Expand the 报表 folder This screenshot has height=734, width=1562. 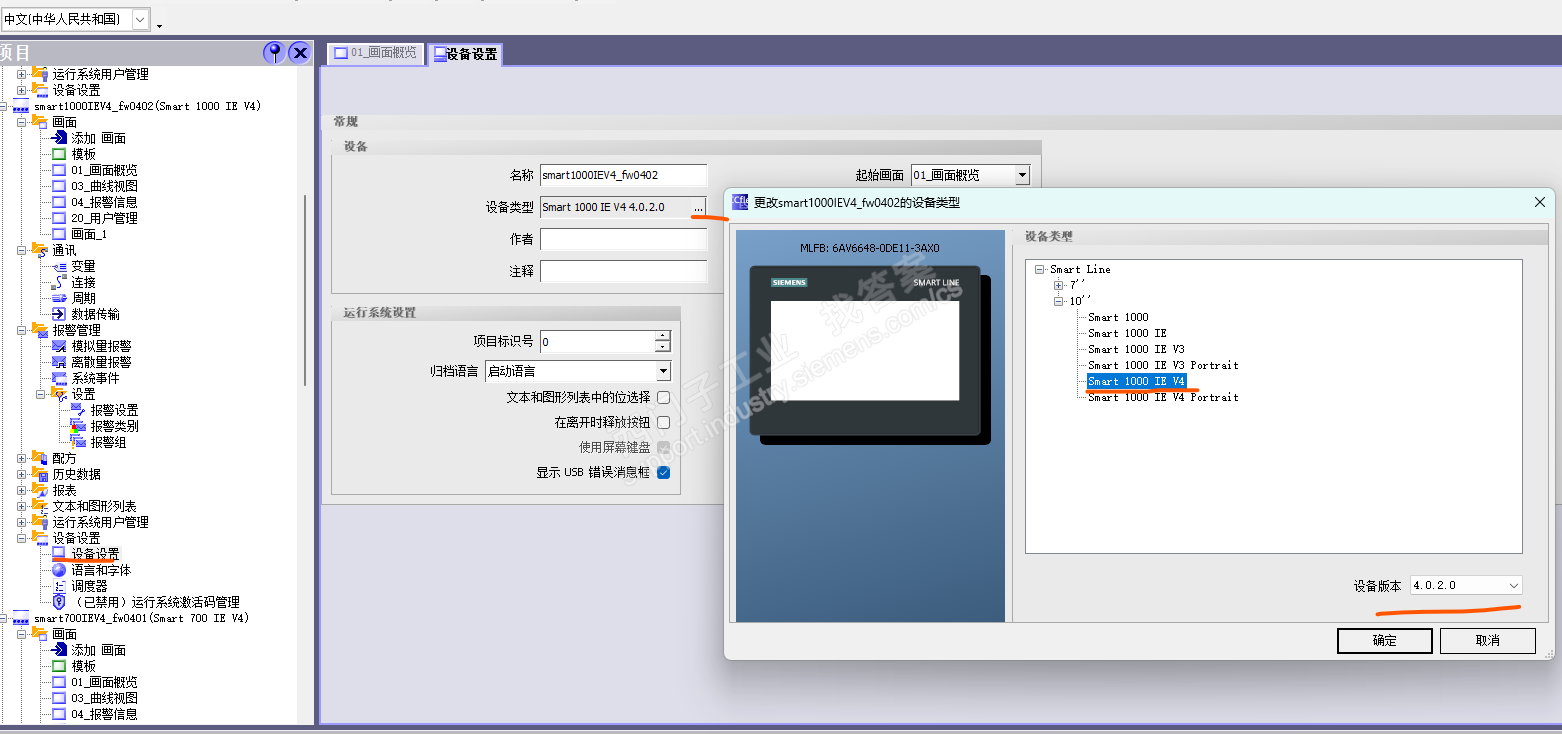pos(22,490)
